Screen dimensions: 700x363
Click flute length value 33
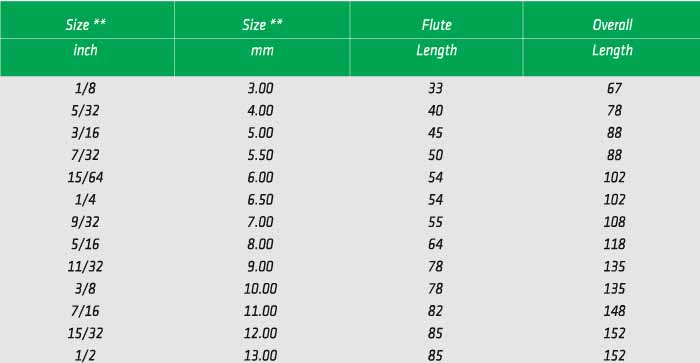pyautogui.click(x=435, y=88)
